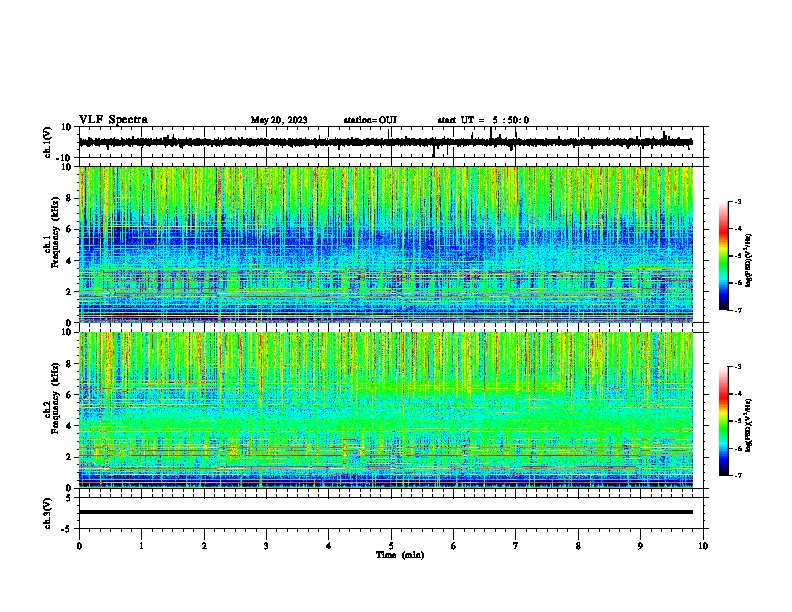This screenshot has width=792, height=612.
Task: Click the "-3" label on ch.1 colorbar
Action: (x=737, y=201)
